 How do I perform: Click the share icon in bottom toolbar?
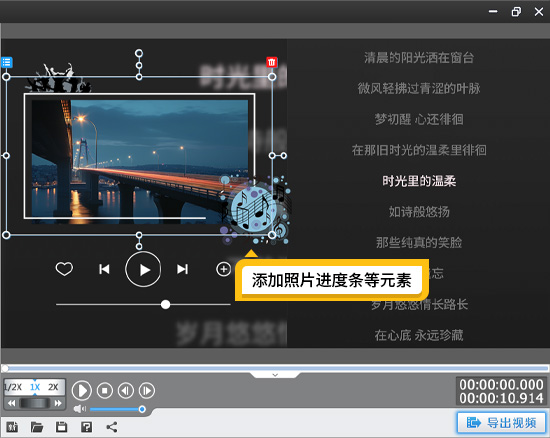112,427
